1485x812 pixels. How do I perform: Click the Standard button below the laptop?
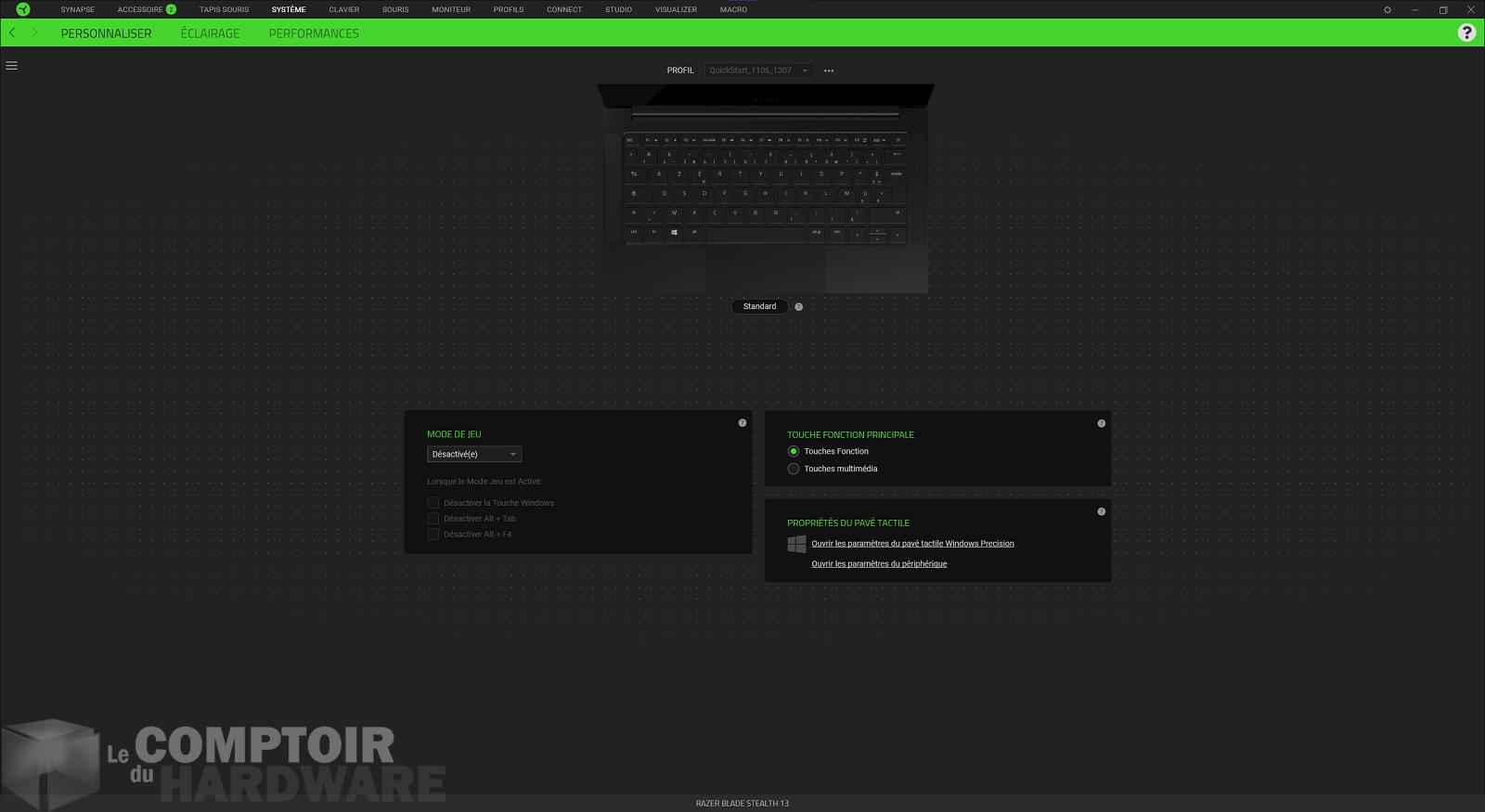coord(759,307)
